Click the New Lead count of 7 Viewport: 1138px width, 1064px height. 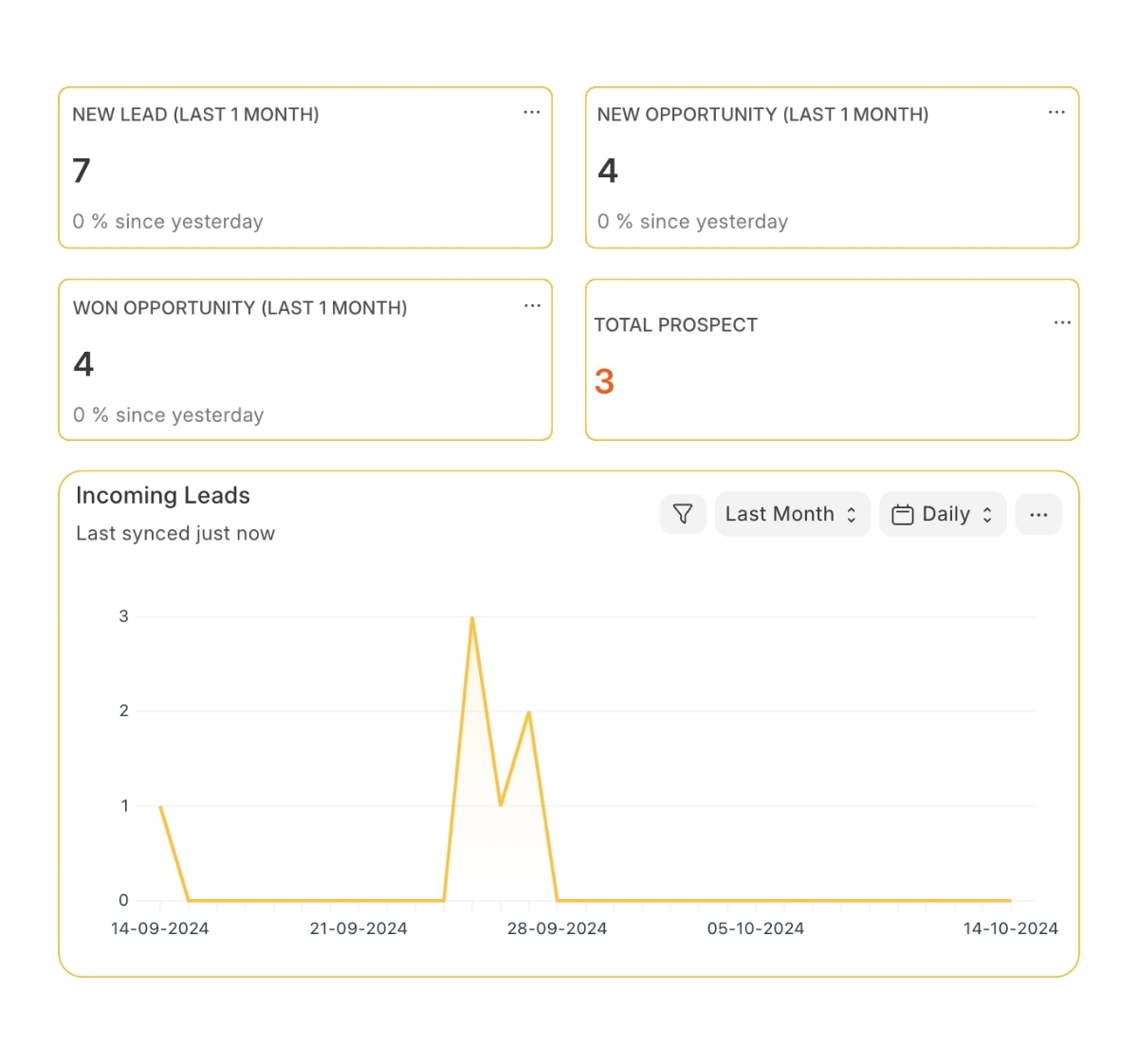[82, 171]
